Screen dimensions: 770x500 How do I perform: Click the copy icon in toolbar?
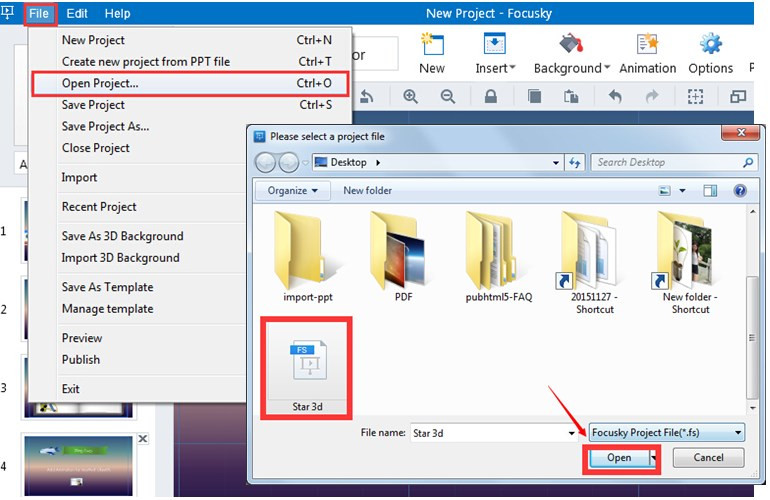tap(534, 96)
